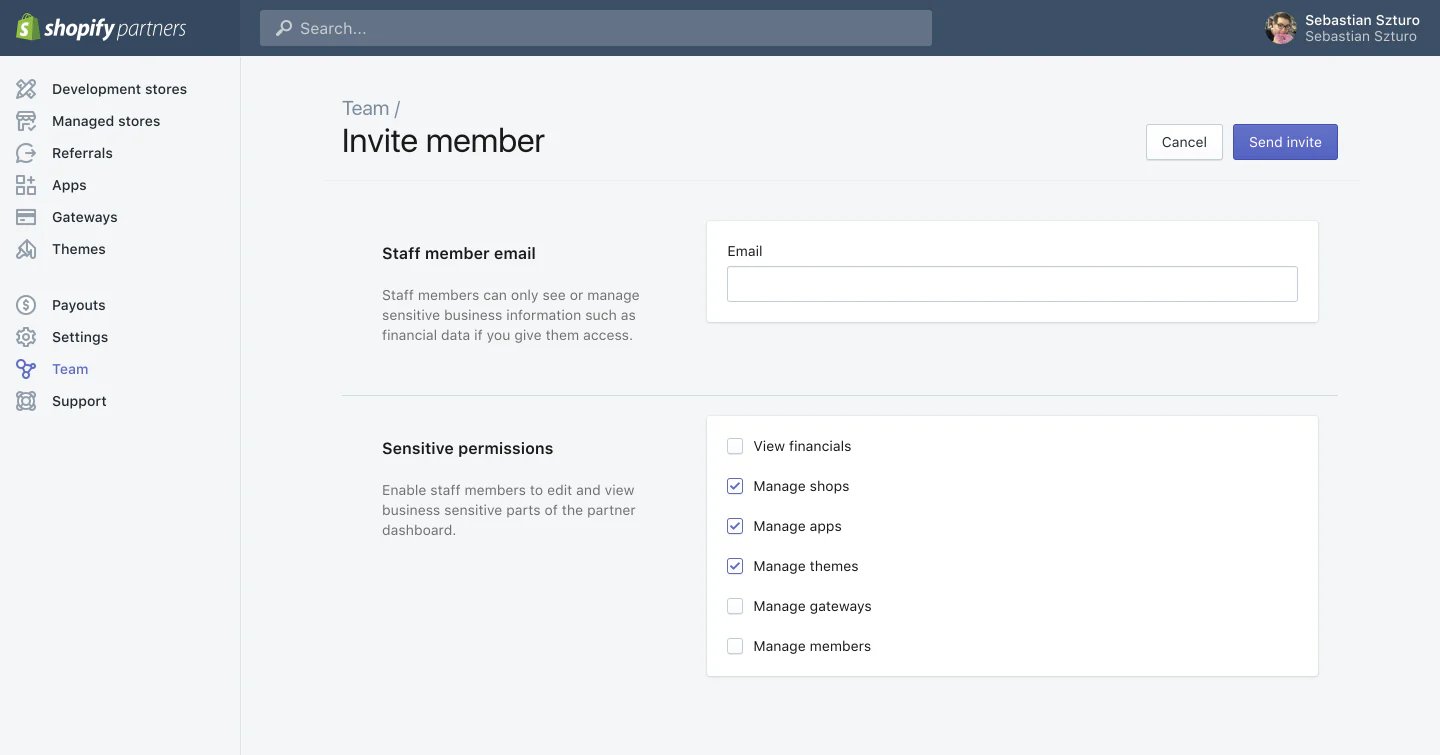Click the Shopify Partners logo
This screenshot has height=755, width=1440.
[x=100, y=28]
